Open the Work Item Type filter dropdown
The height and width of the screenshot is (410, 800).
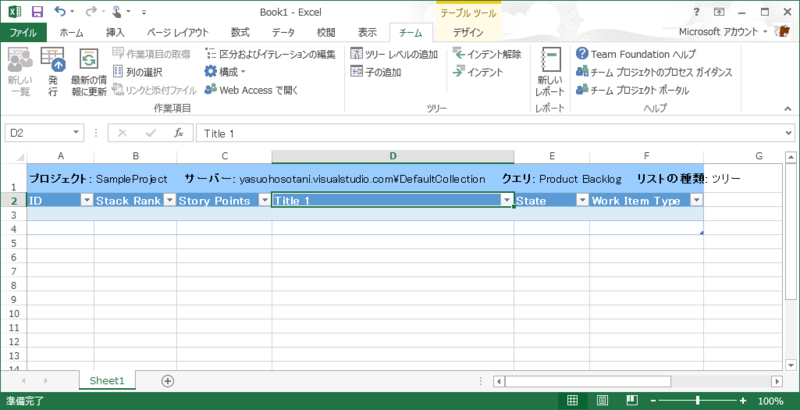(x=696, y=200)
